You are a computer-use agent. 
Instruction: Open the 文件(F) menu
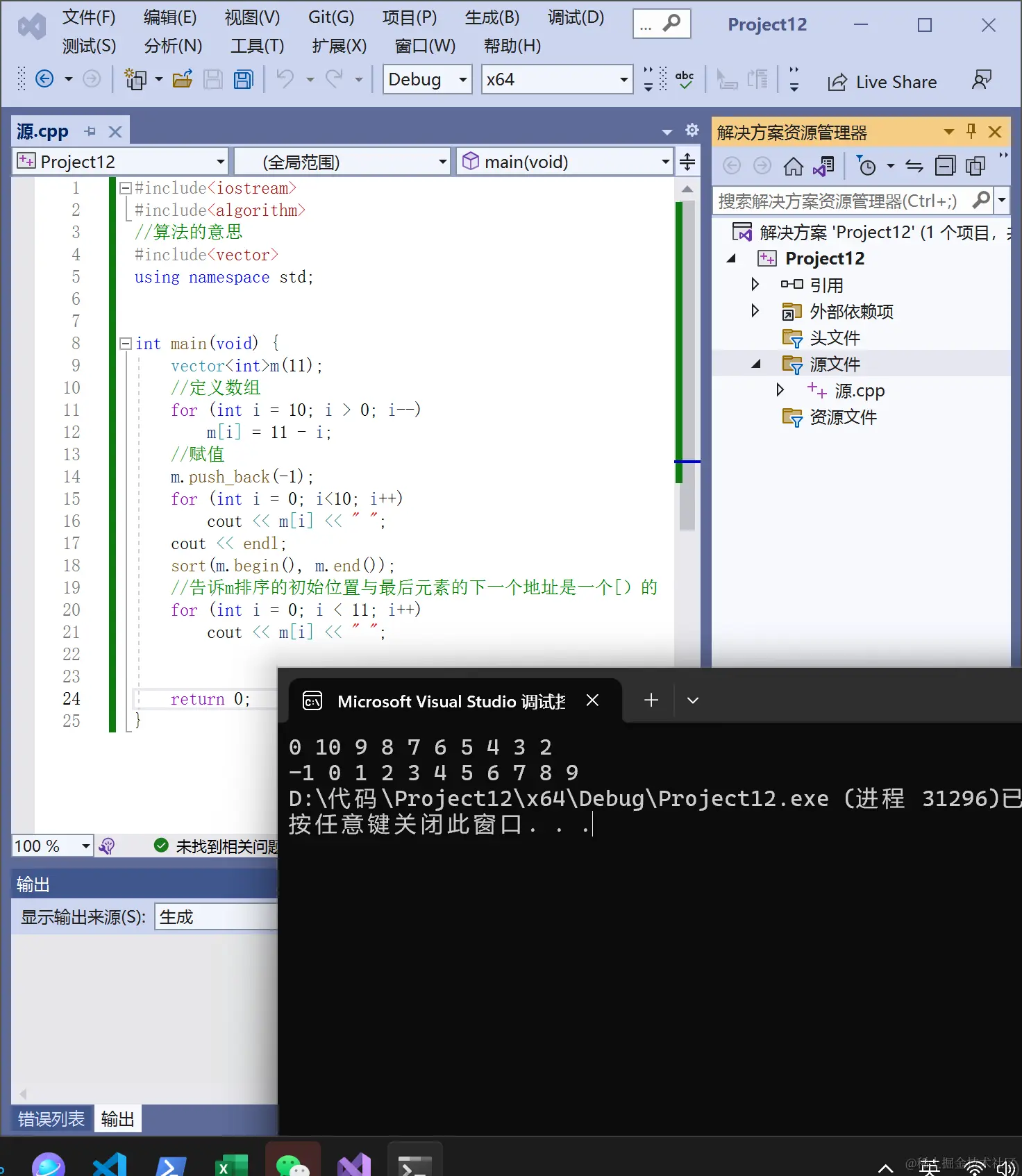[x=89, y=17]
